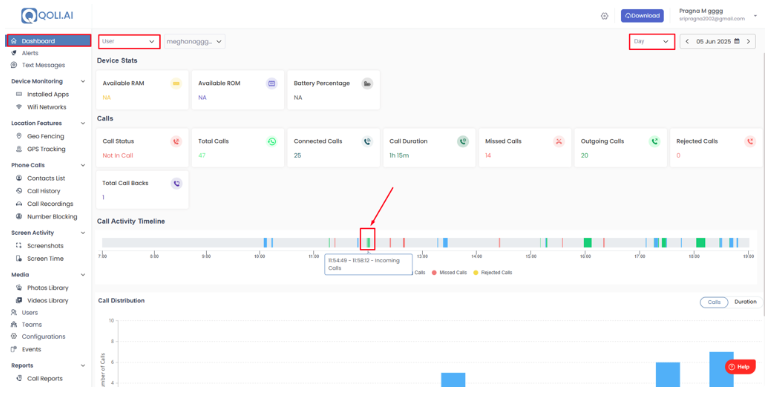Screen dimensions: 765x403
Task: Open the meghanaggg user dropdown
Action: 194,41
